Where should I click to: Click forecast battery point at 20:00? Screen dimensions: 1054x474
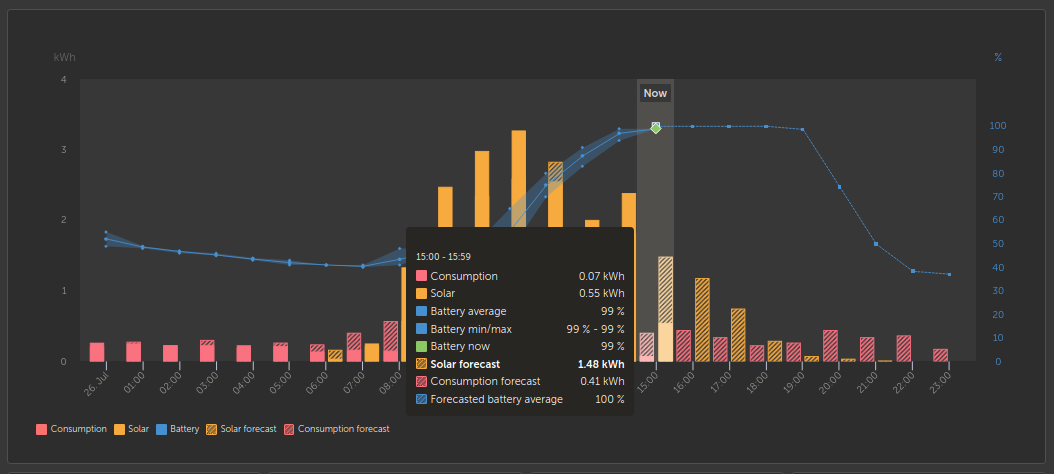point(839,187)
